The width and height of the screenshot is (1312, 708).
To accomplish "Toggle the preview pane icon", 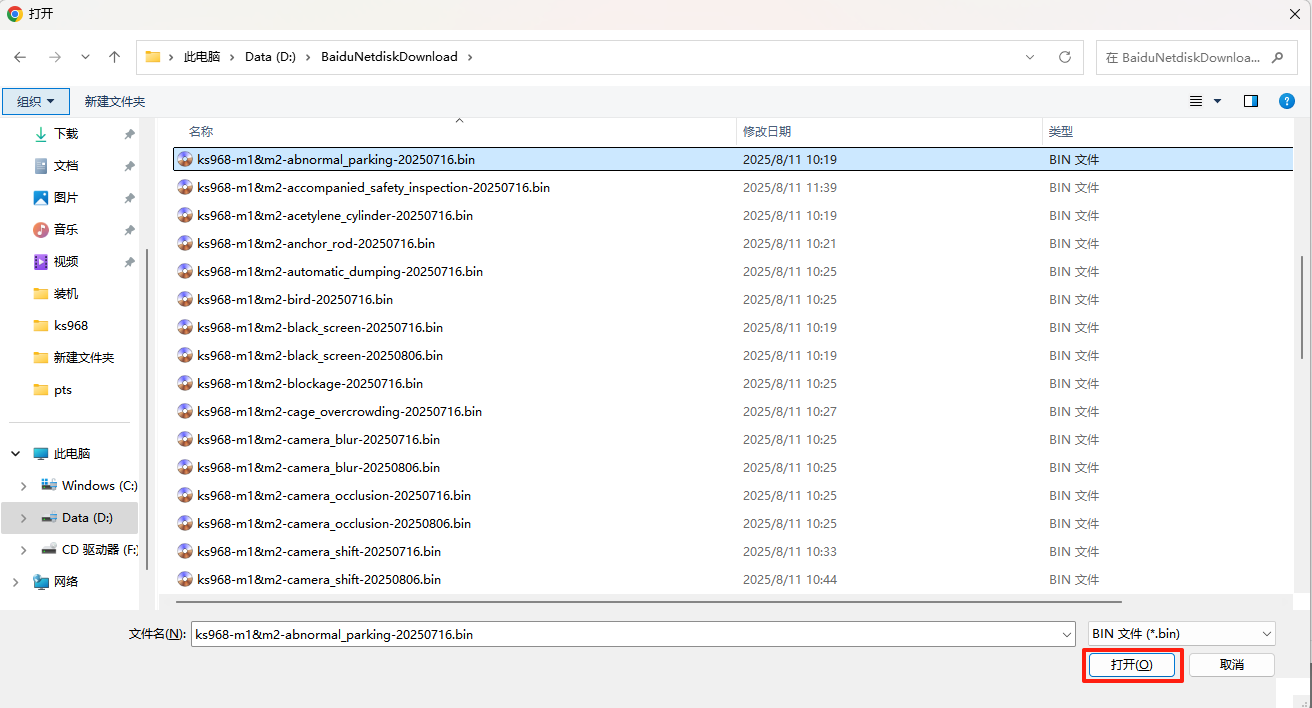I will 1251,101.
